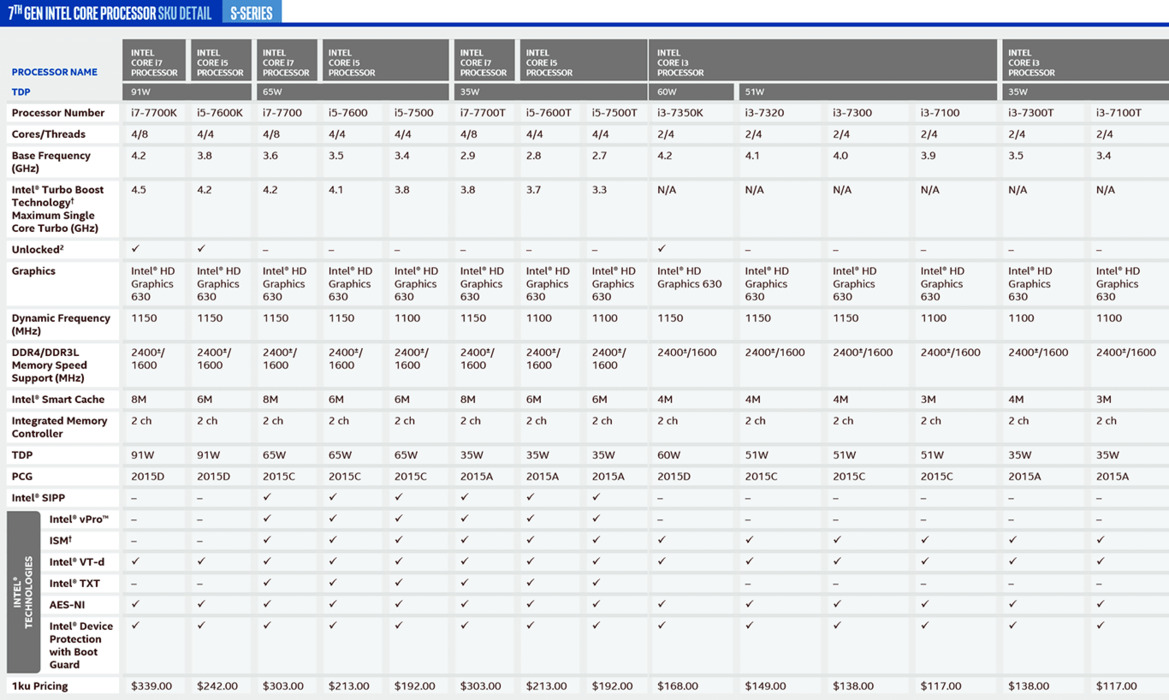Viewport: 1169px width, 700px height.
Task: Select the '3M' Smart Cache value for i3-7100
Action: 928,399
